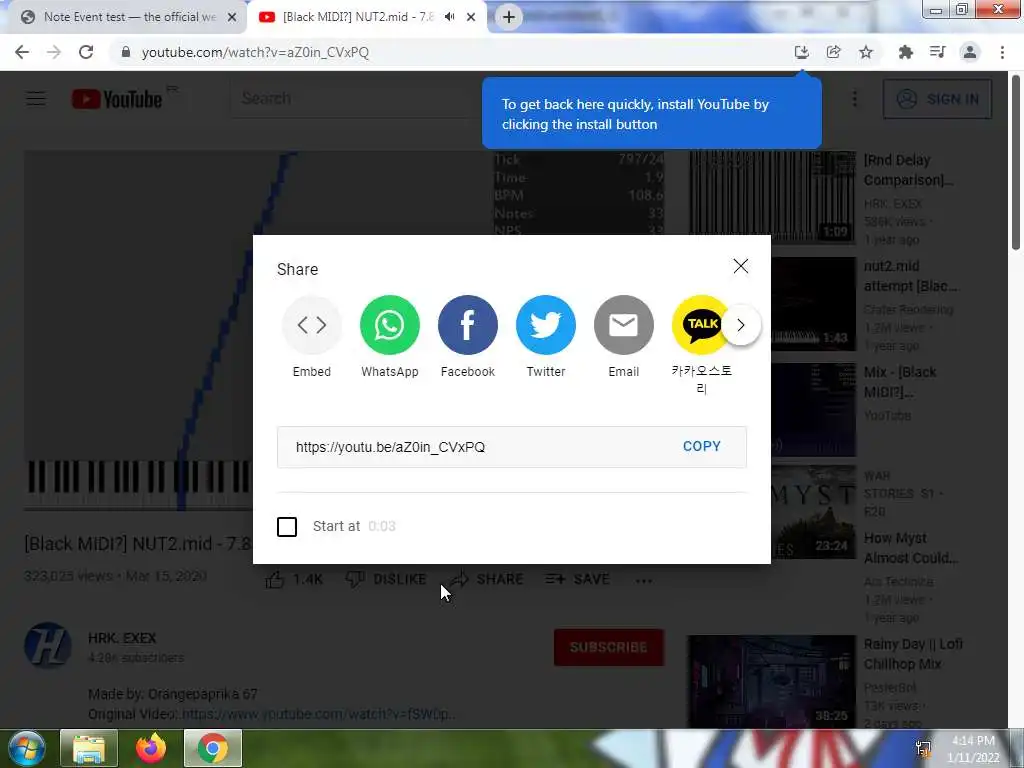
Task: Click DISLIKE button under video
Action: 385,579
